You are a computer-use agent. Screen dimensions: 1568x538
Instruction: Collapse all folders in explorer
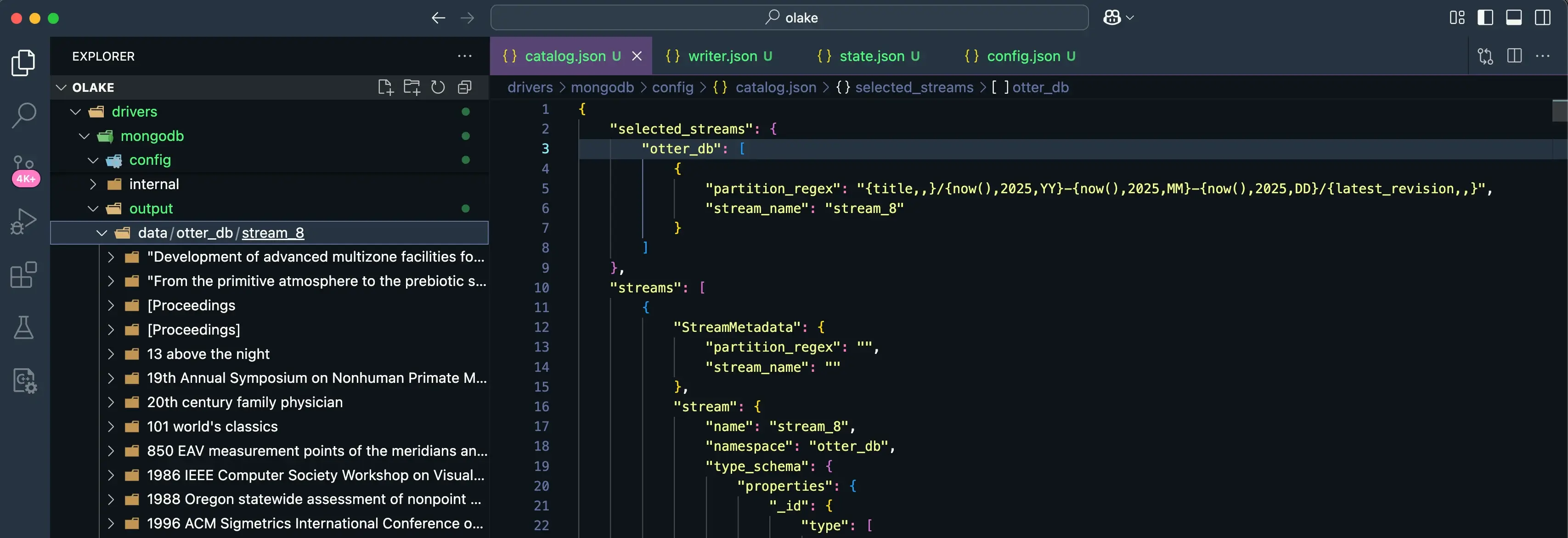464,87
